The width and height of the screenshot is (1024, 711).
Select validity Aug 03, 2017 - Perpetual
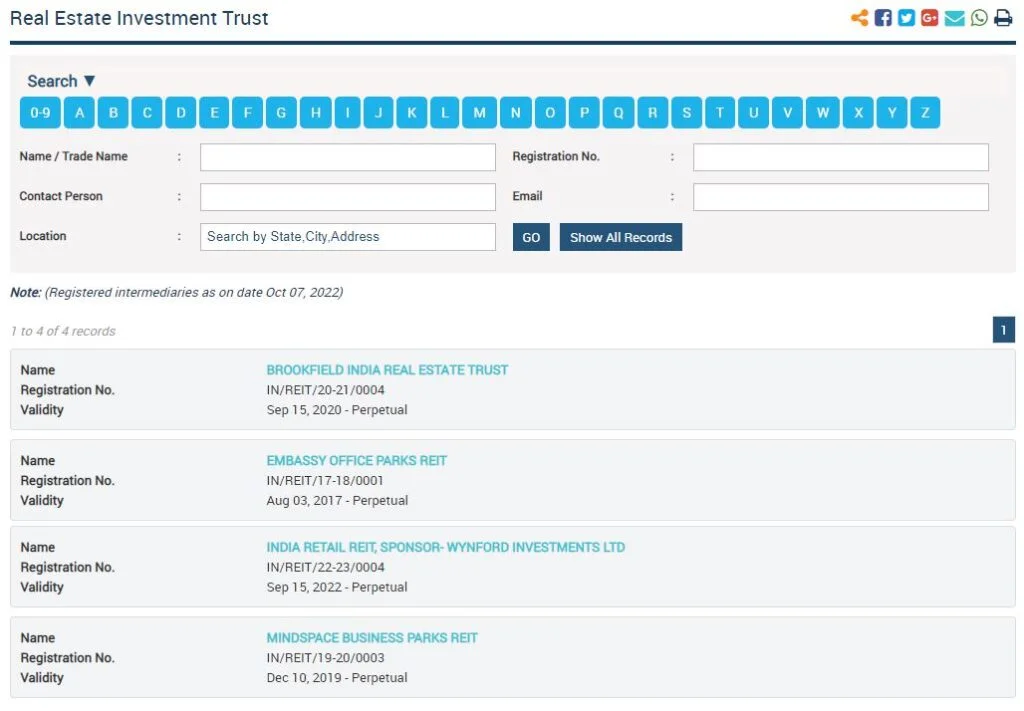click(x=337, y=501)
